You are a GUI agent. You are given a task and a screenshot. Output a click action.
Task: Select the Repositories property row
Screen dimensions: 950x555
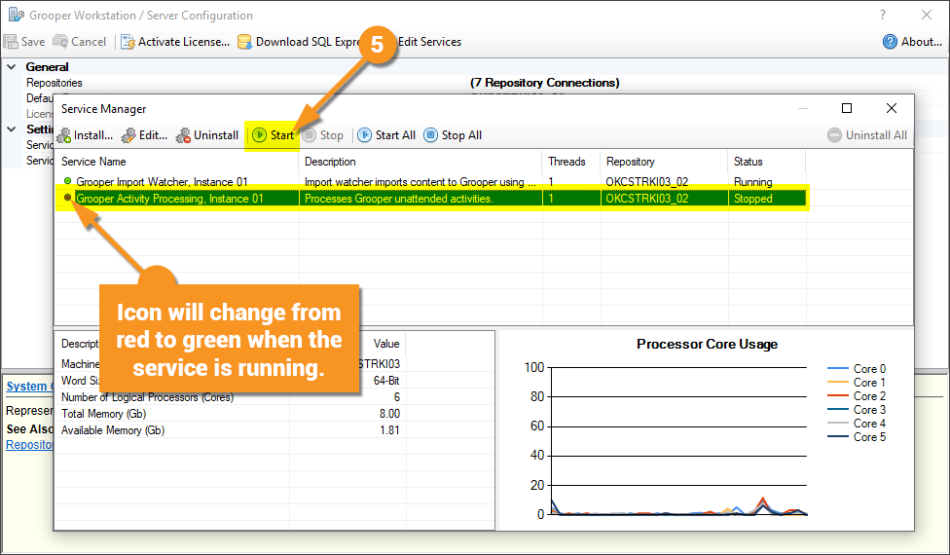[475, 82]
